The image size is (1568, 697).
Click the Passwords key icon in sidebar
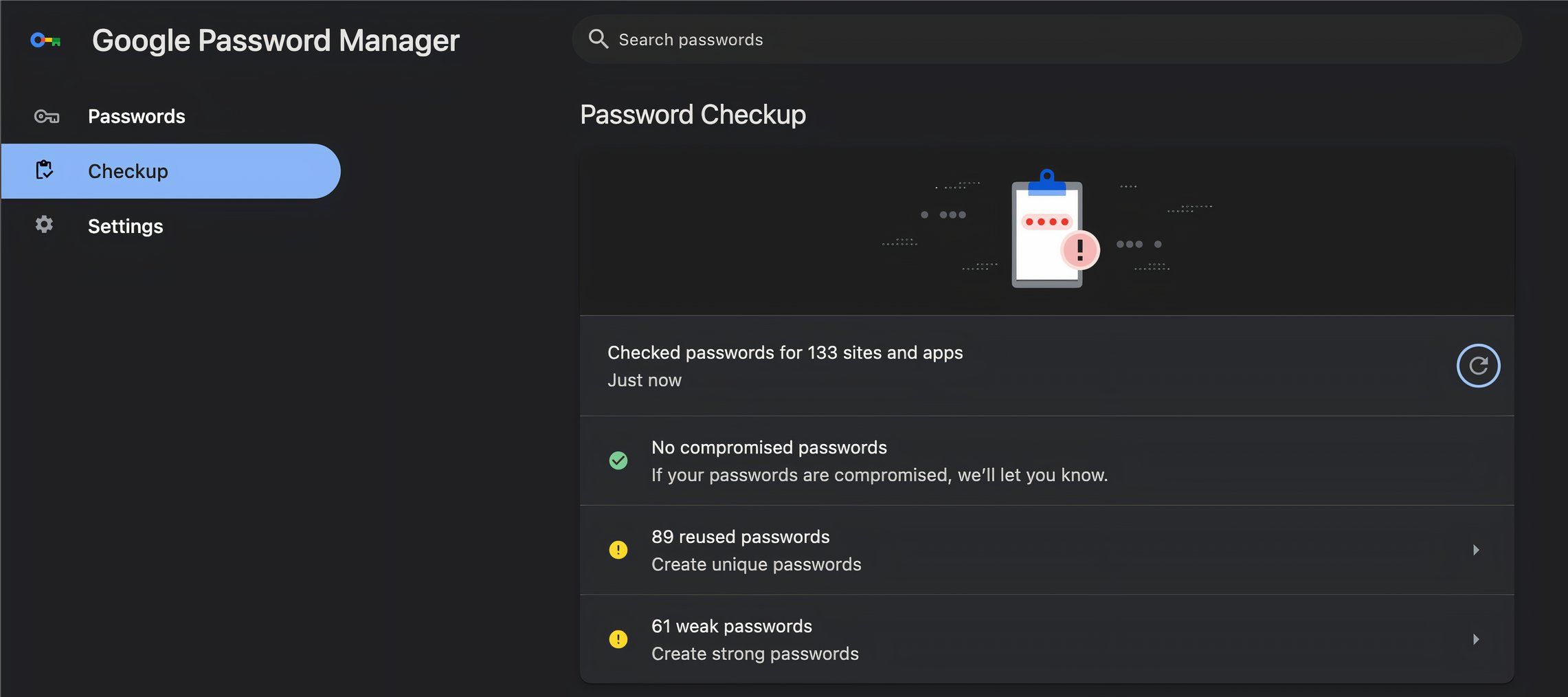(46, 116)
